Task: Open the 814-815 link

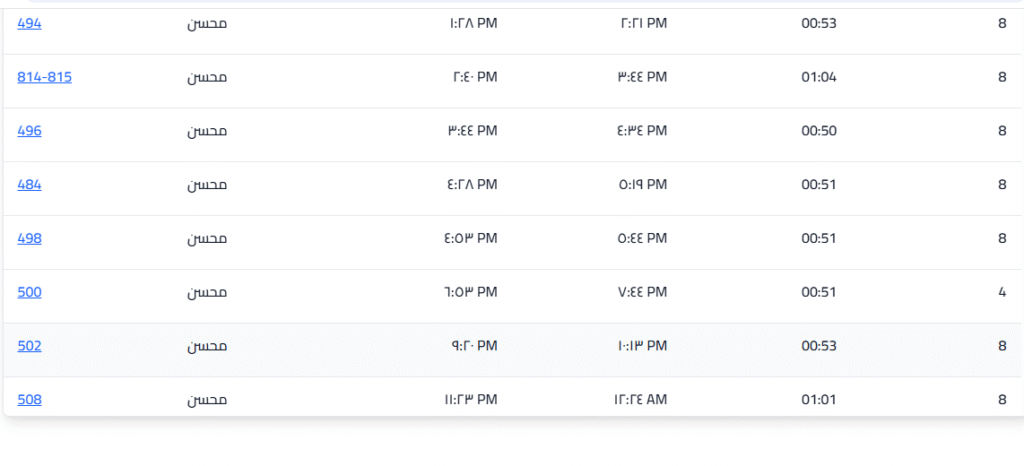Action: 44,76
